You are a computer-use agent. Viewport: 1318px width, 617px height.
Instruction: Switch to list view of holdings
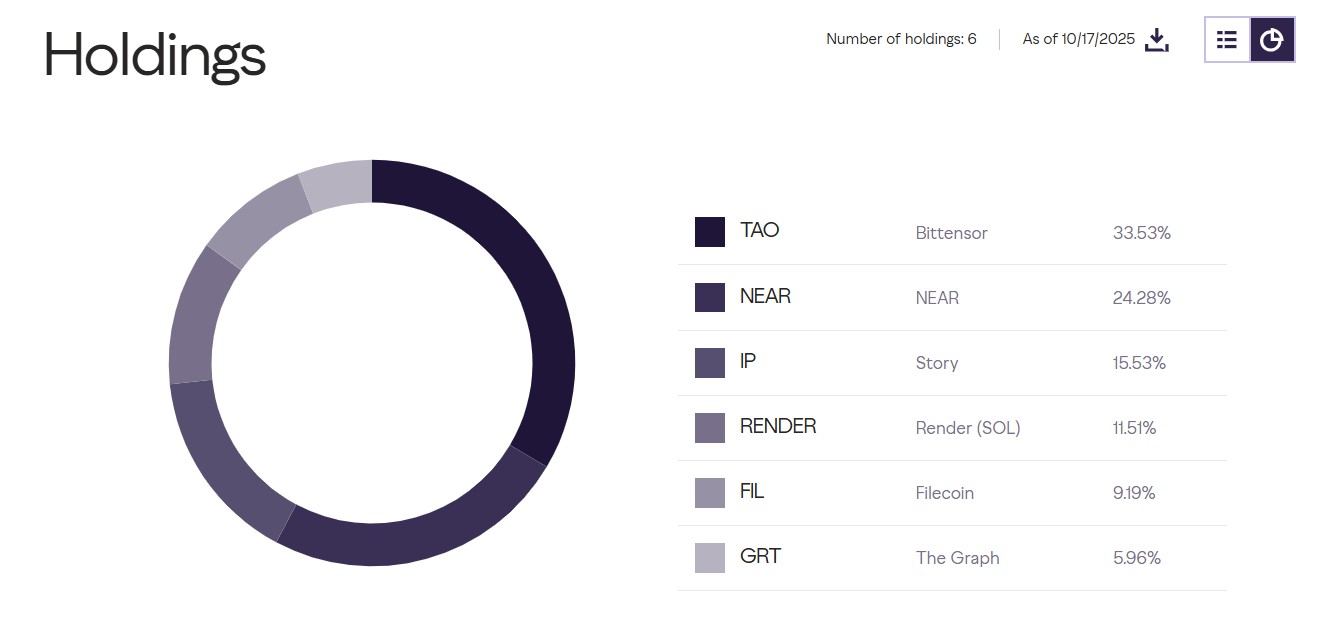pos(1227,40)
